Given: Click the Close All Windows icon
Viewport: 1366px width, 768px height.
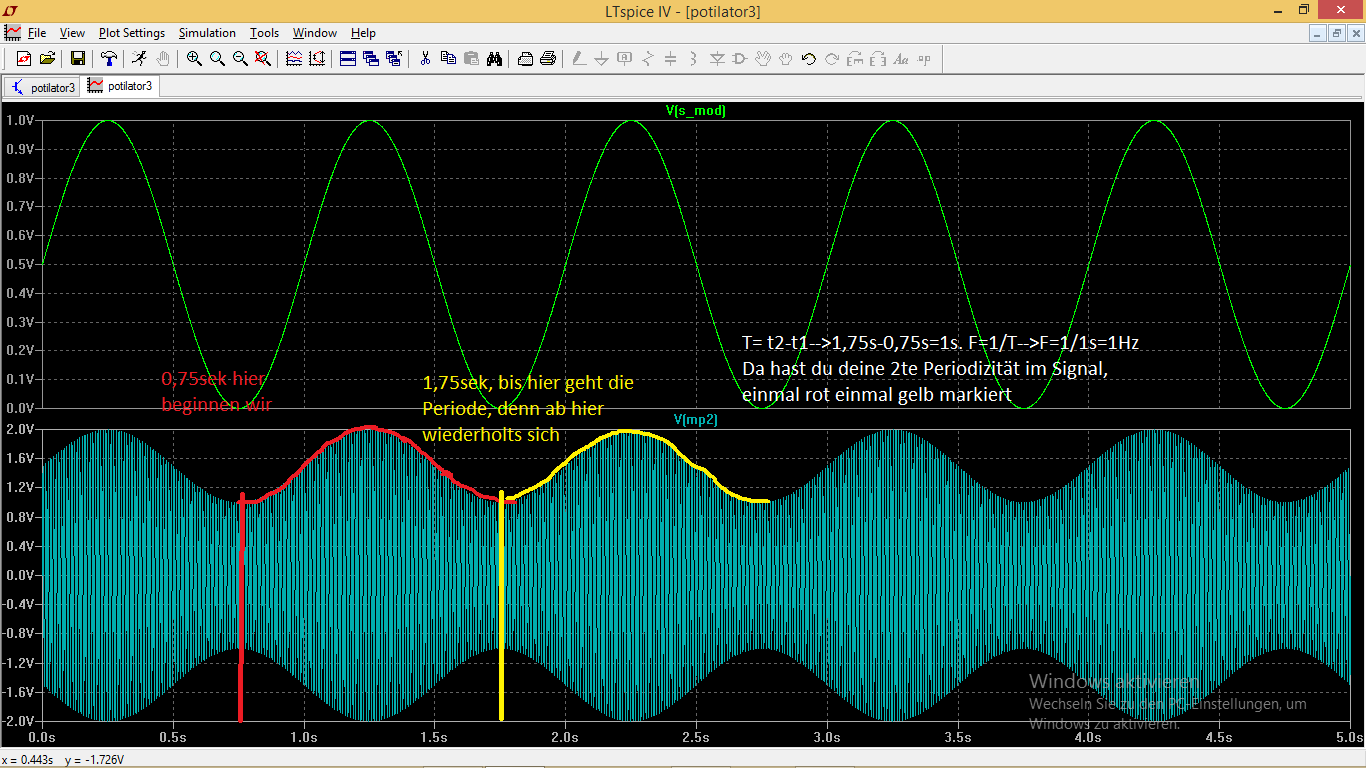Looking at the screenshot, I should point(394,59).
